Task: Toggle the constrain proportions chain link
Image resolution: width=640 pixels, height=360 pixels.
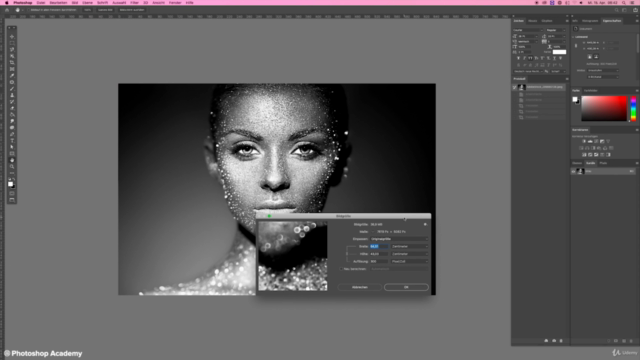Action: pos(347,253)
